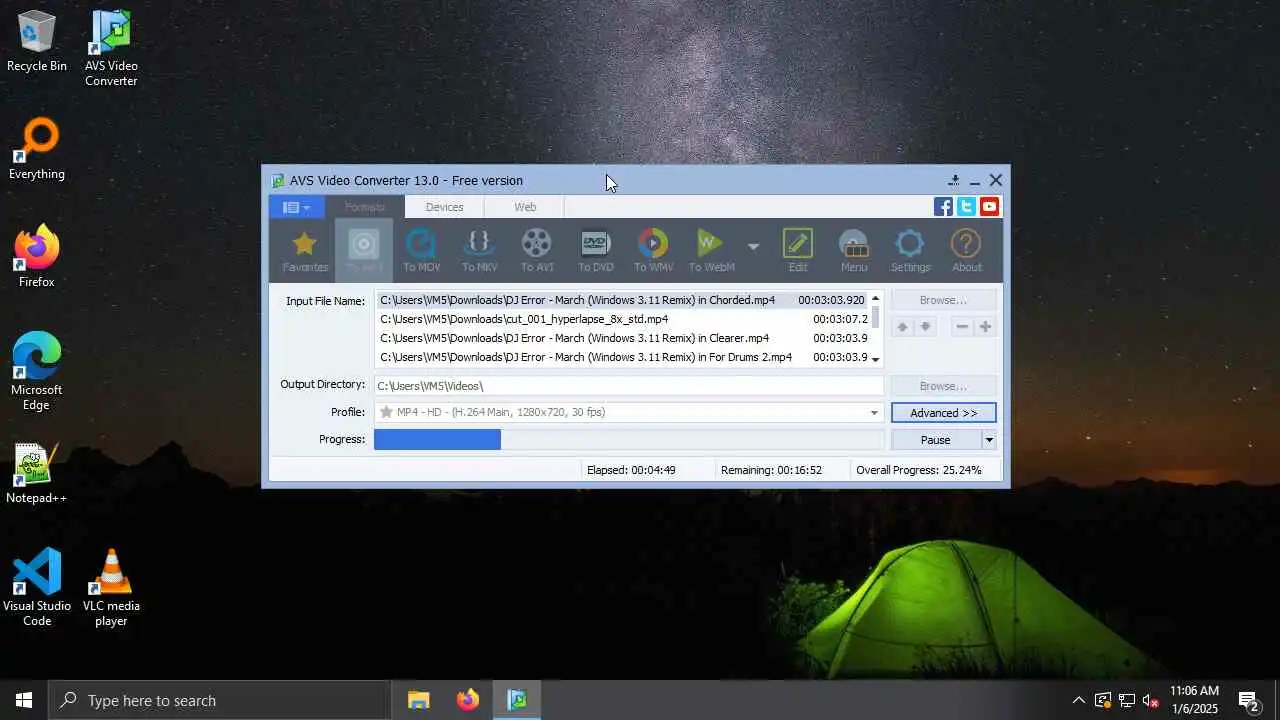The width and height of the screenshot is (1280, 720).
Task: Open the notification center icon
Action: pos(1249,700)
